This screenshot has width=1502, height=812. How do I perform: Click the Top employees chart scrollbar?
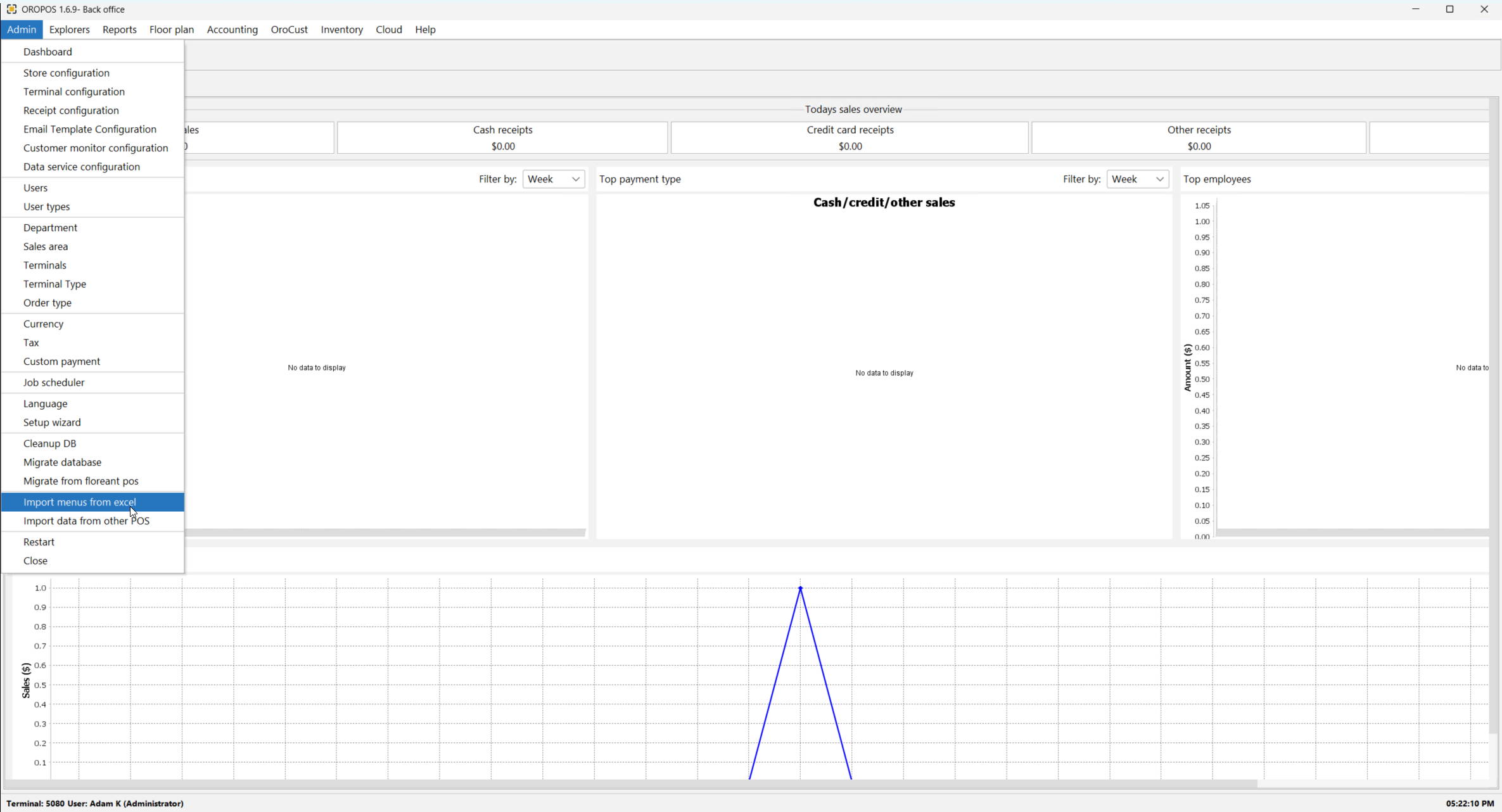(1352, 533)
